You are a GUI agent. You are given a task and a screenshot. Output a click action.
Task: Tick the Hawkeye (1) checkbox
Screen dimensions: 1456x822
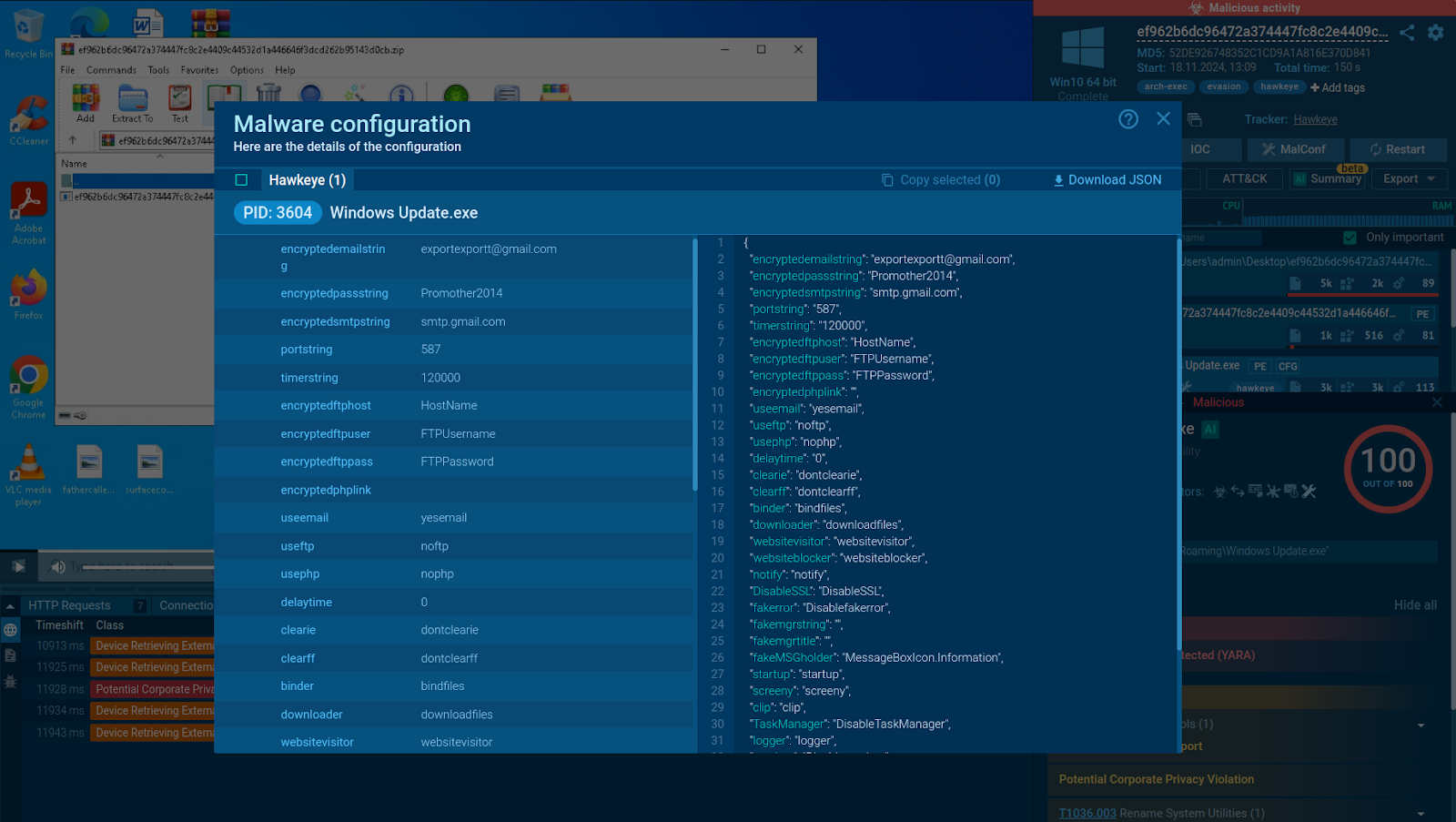(241, 180)
